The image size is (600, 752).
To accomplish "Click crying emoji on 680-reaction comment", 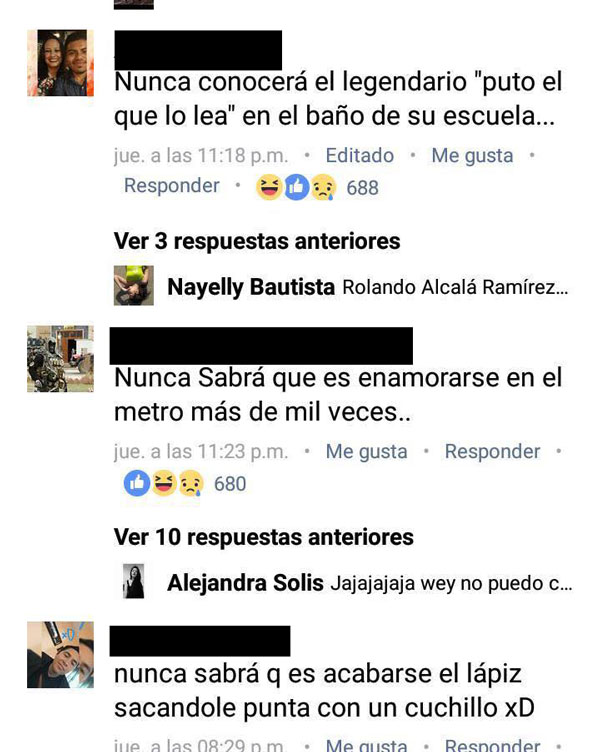I will (191, 483).
